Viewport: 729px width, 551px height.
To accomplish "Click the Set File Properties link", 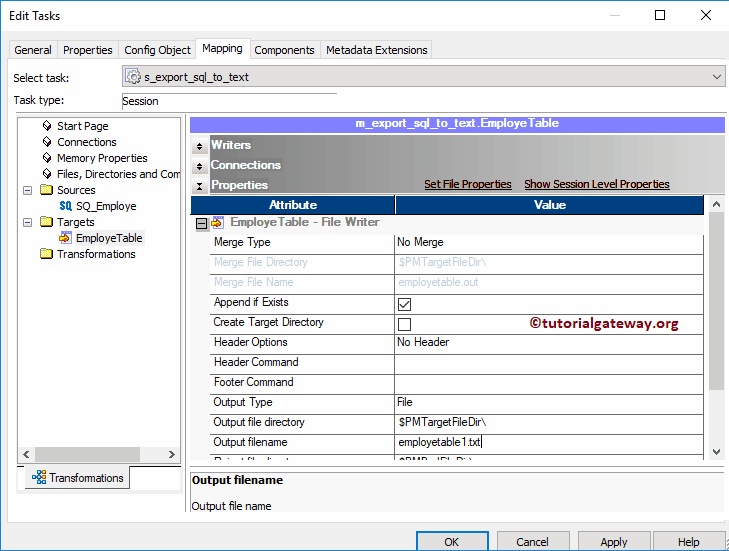I will [x=468, y=184].
